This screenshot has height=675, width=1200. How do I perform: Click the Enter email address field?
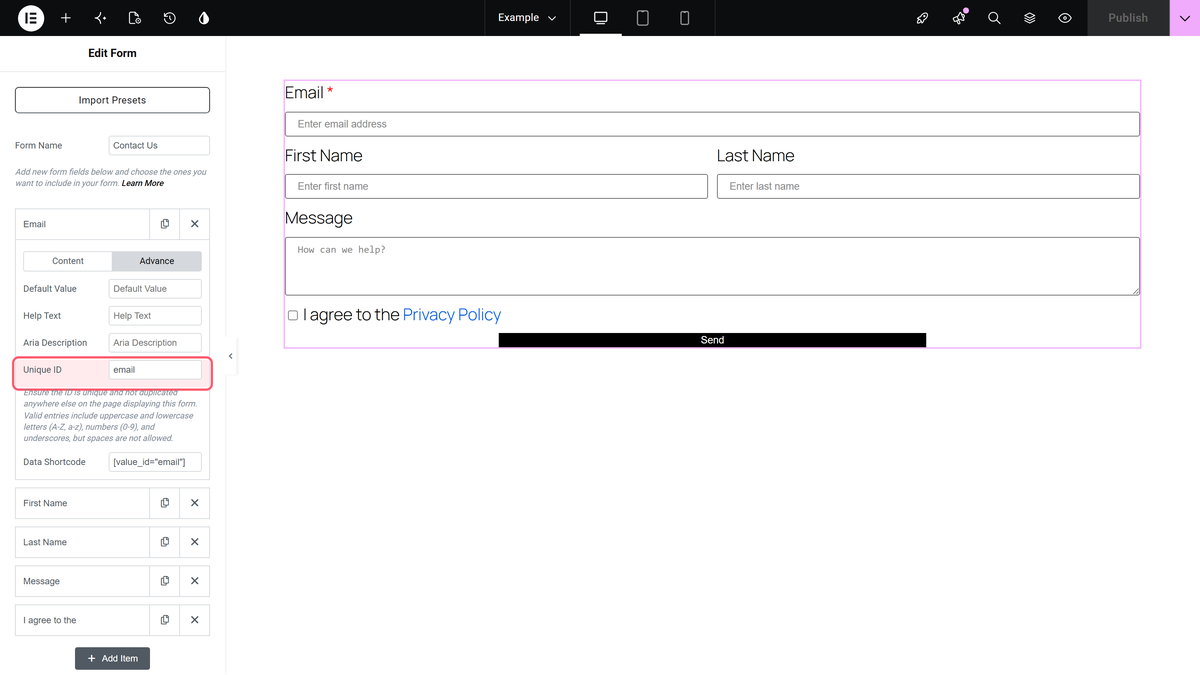tap(712, 124)
